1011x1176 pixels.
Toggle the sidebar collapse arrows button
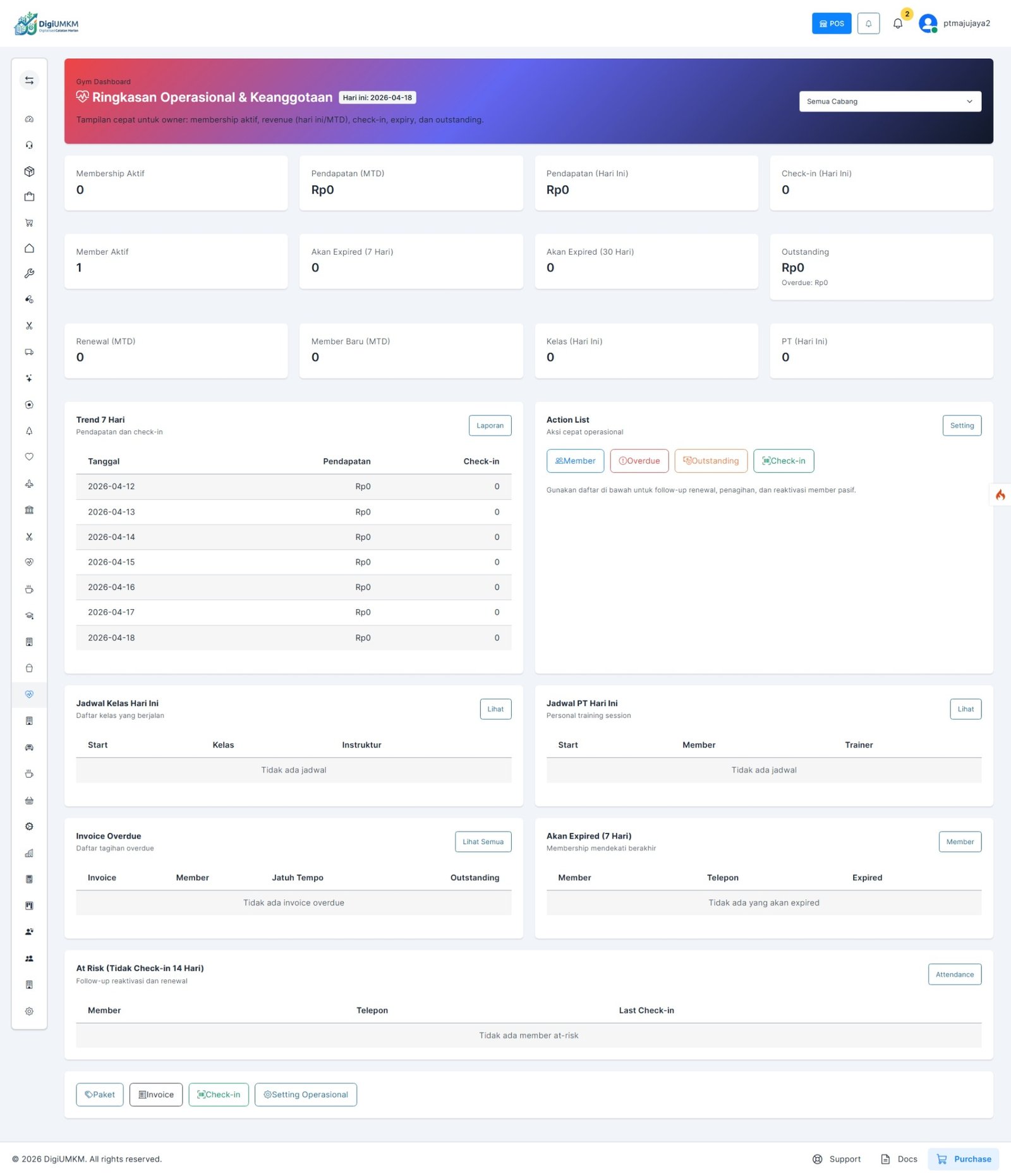[x=29, y=80]
